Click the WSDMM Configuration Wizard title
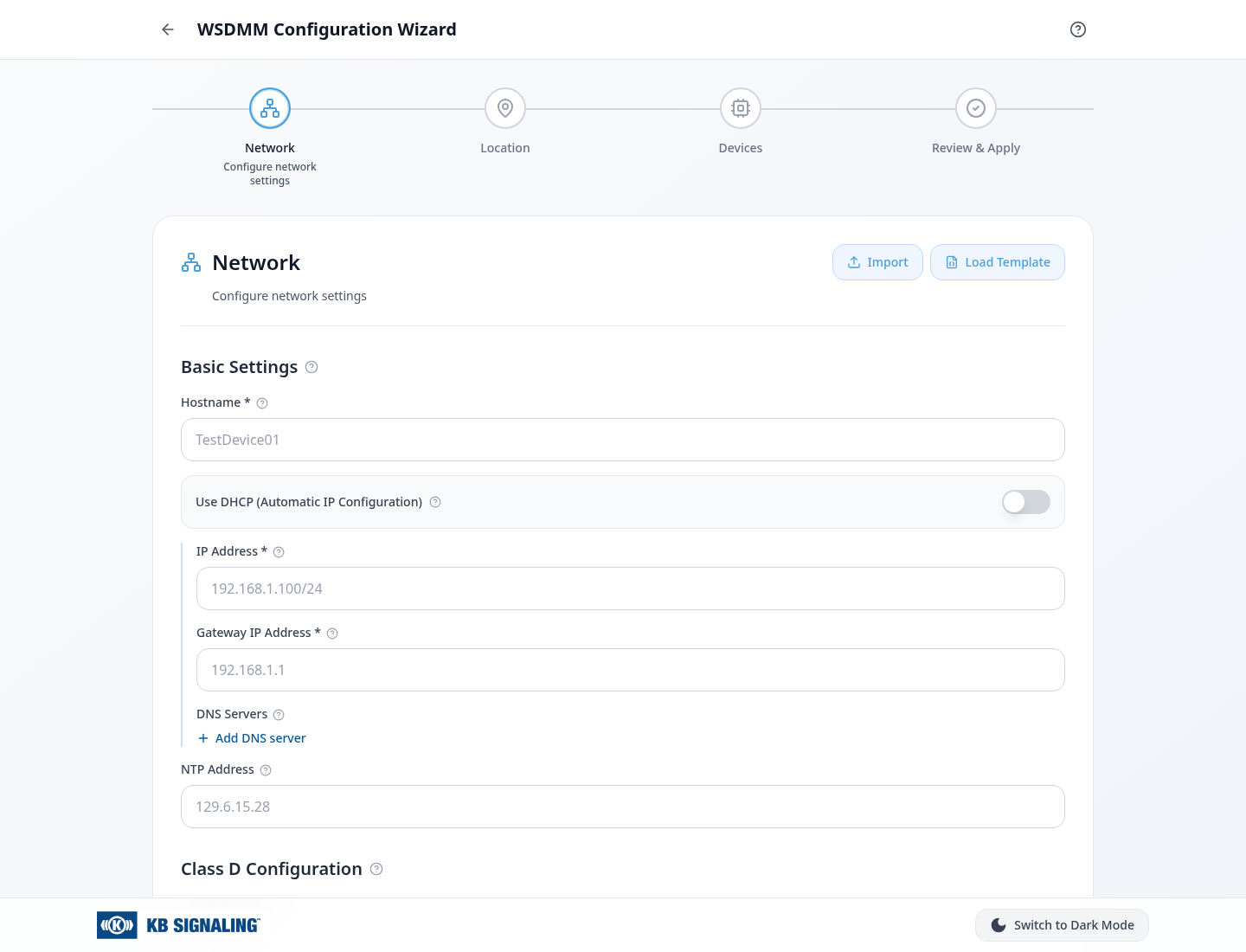This screenshot has width=1246, height=952. [x=327, y=29]
